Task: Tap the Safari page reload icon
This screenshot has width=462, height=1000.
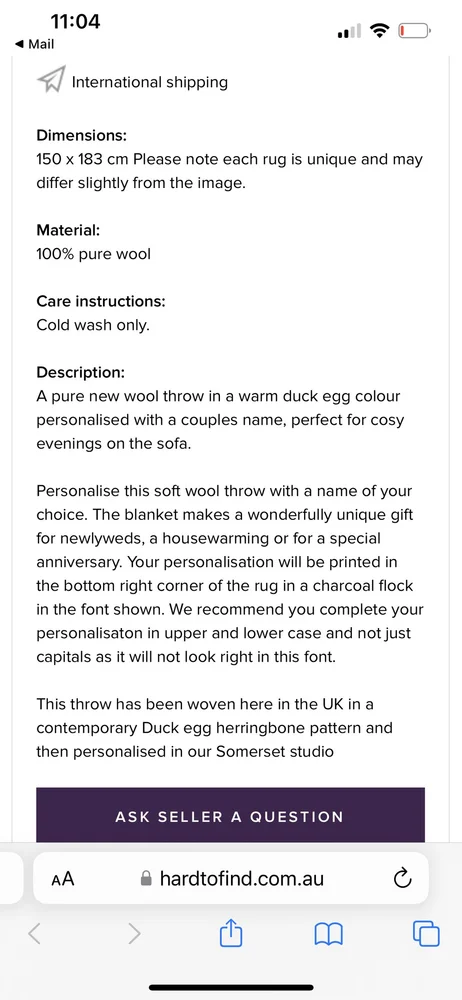Action: point(401,879)
